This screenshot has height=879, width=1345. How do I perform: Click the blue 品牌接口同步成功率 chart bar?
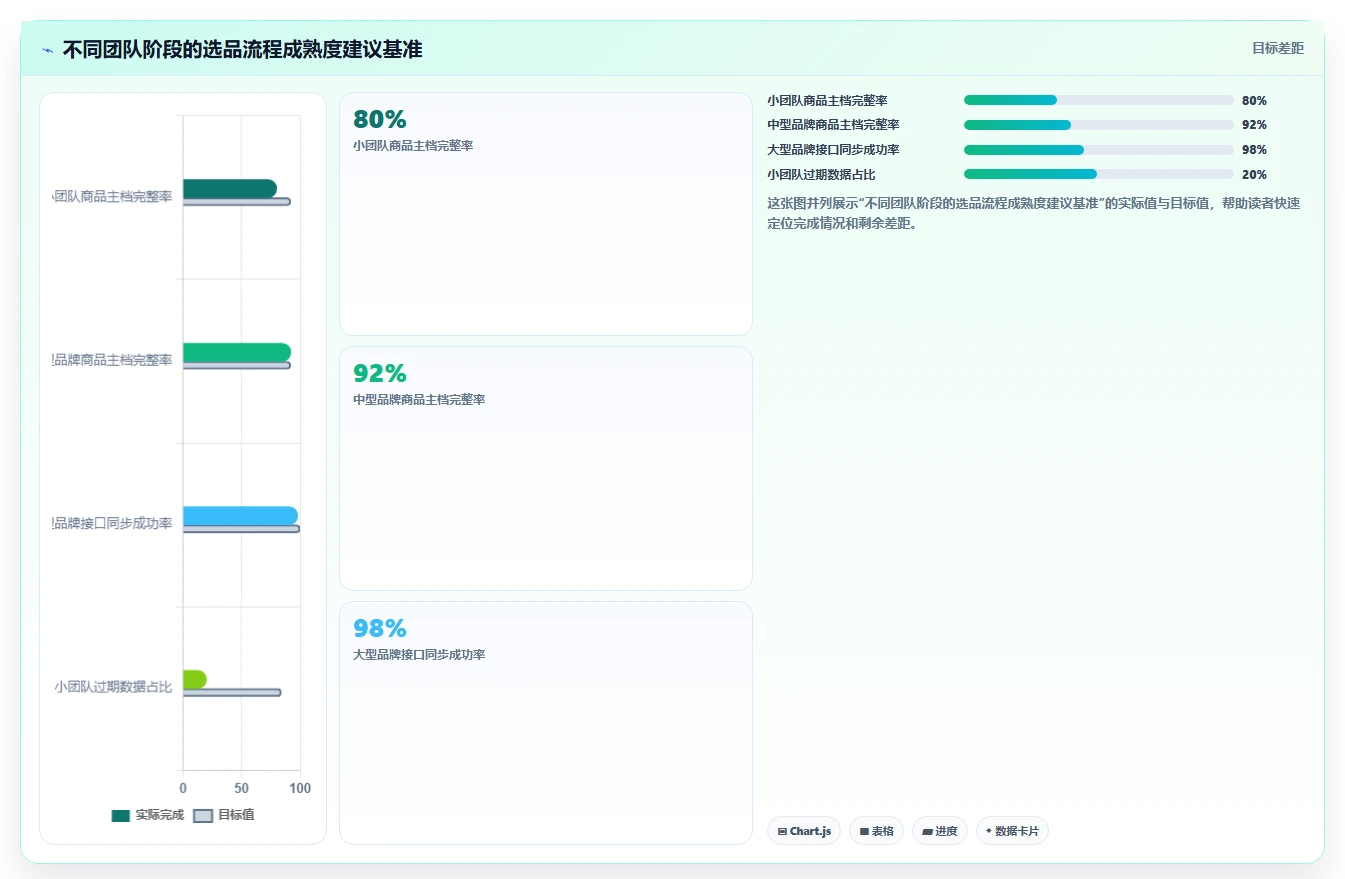(x=240, y=516)
